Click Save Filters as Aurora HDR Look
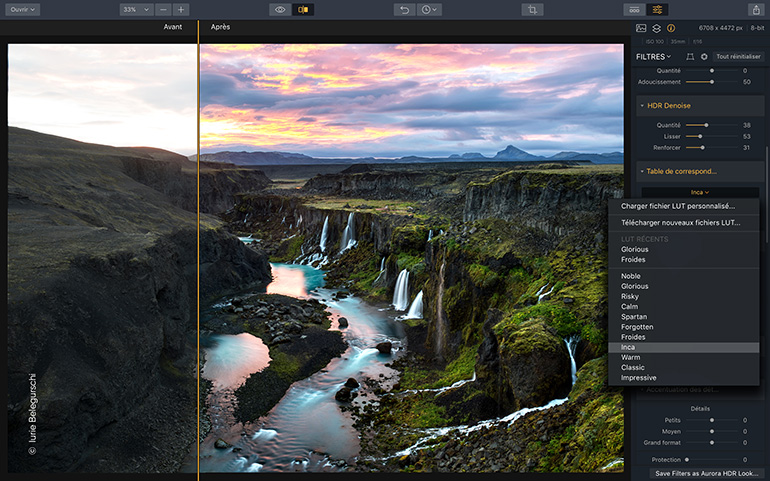 pyautogui.click(x=705, y=473)
